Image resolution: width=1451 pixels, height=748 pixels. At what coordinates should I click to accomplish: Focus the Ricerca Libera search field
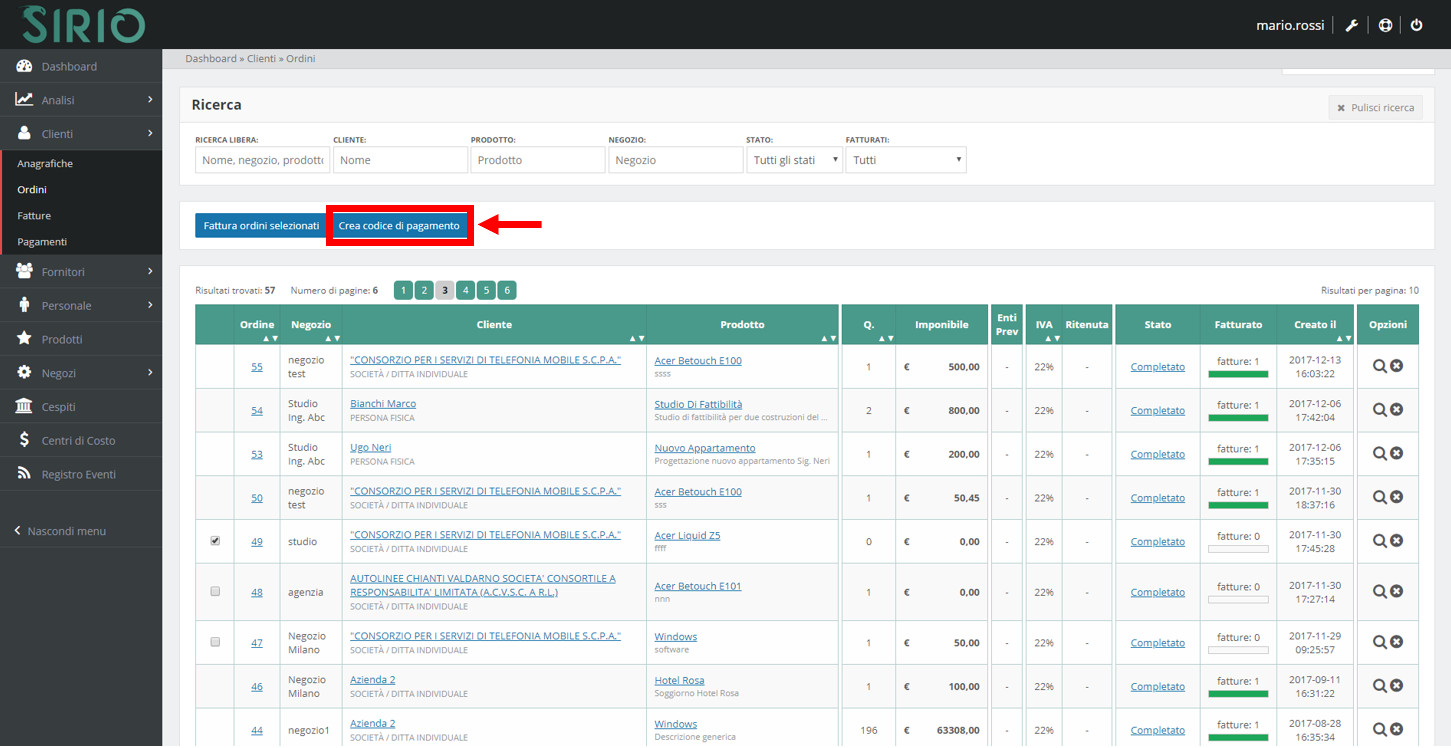[x=262, y=160]
